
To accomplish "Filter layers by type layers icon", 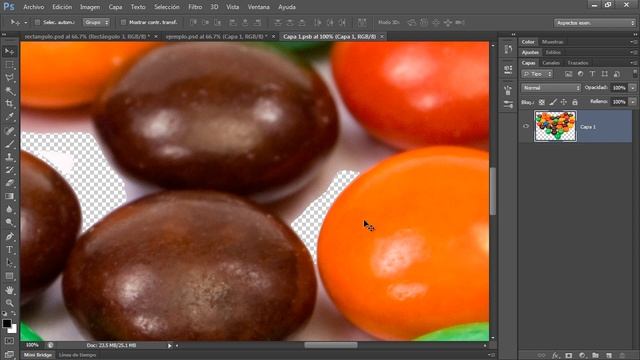I will [x=592, y=74].
